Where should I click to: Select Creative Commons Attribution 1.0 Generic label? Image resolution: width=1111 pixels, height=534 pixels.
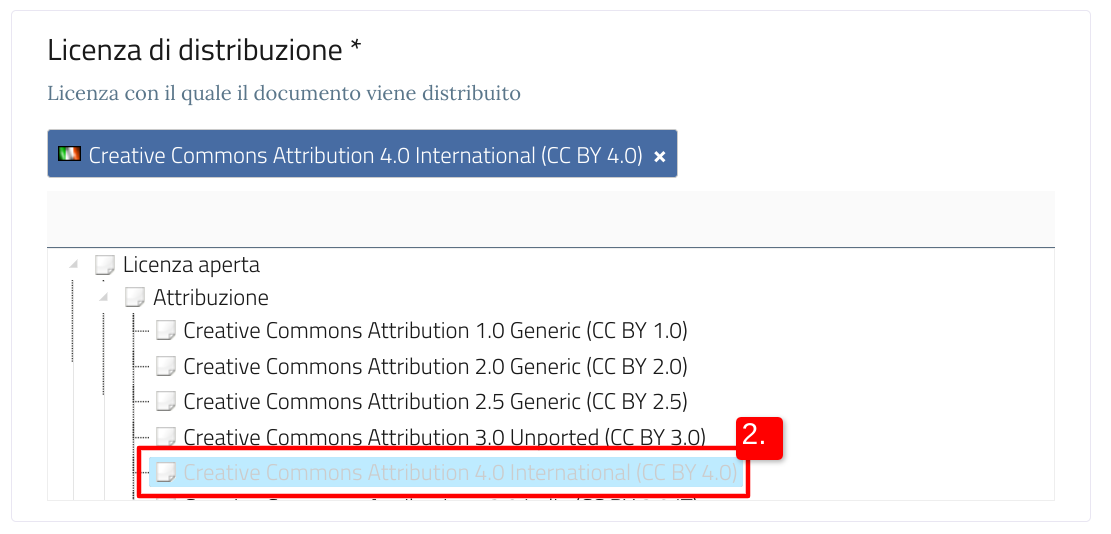pyautogui.click(x=436, y=331)
